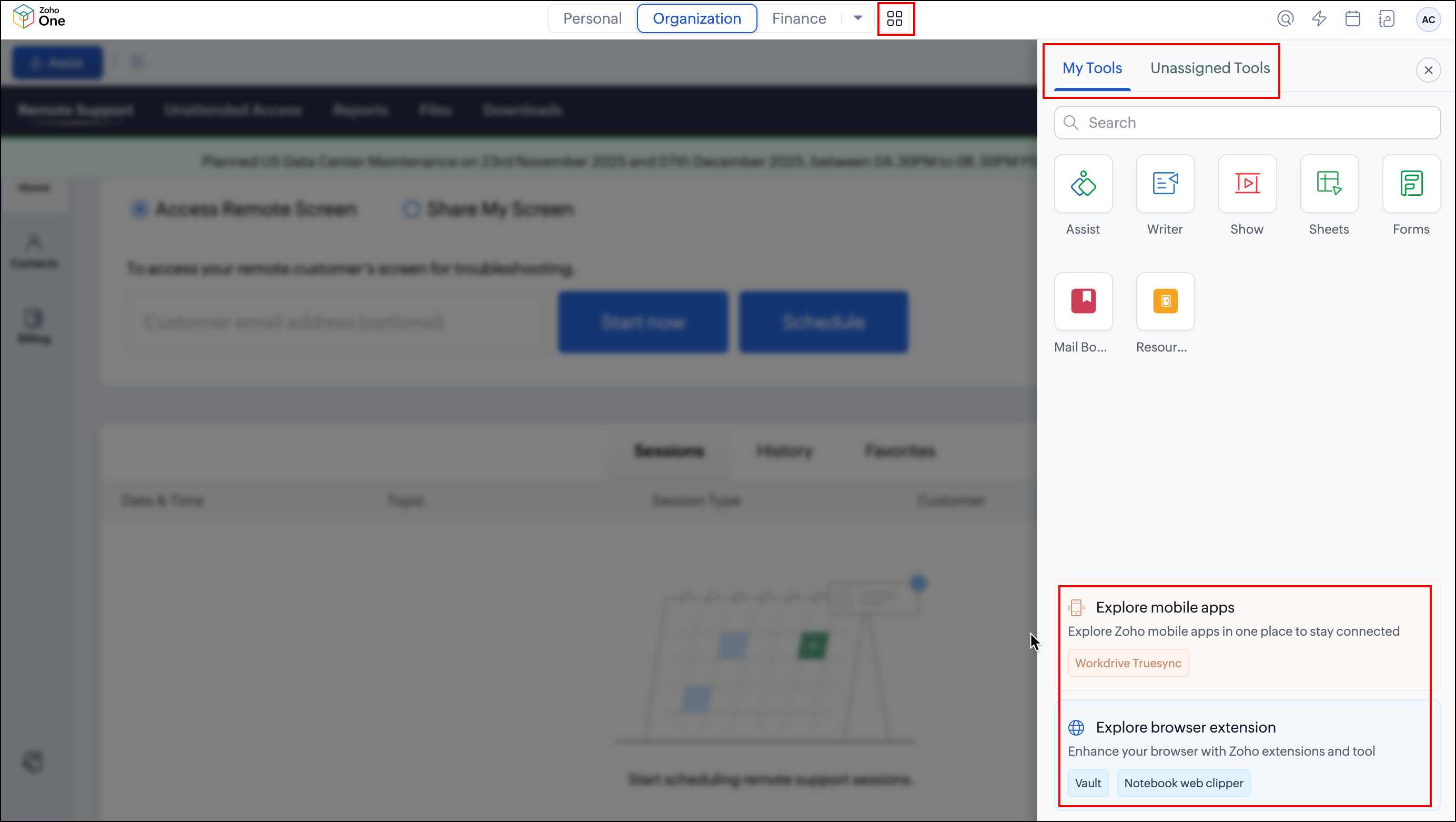Select Access Remote Screen radio option
The width and height of the screenshot is (1456, 822).
[139, 209]
